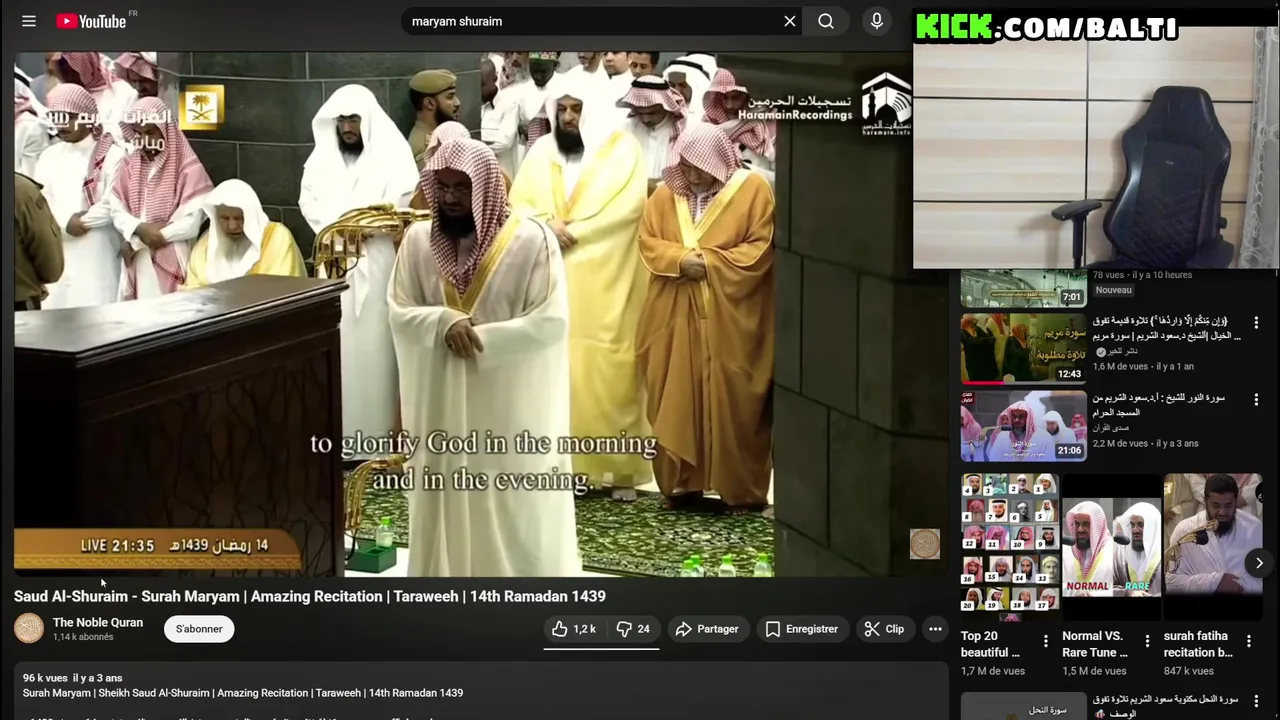
Task: Open options for 'Top 20 beautiful' short
Action: 1046,641
